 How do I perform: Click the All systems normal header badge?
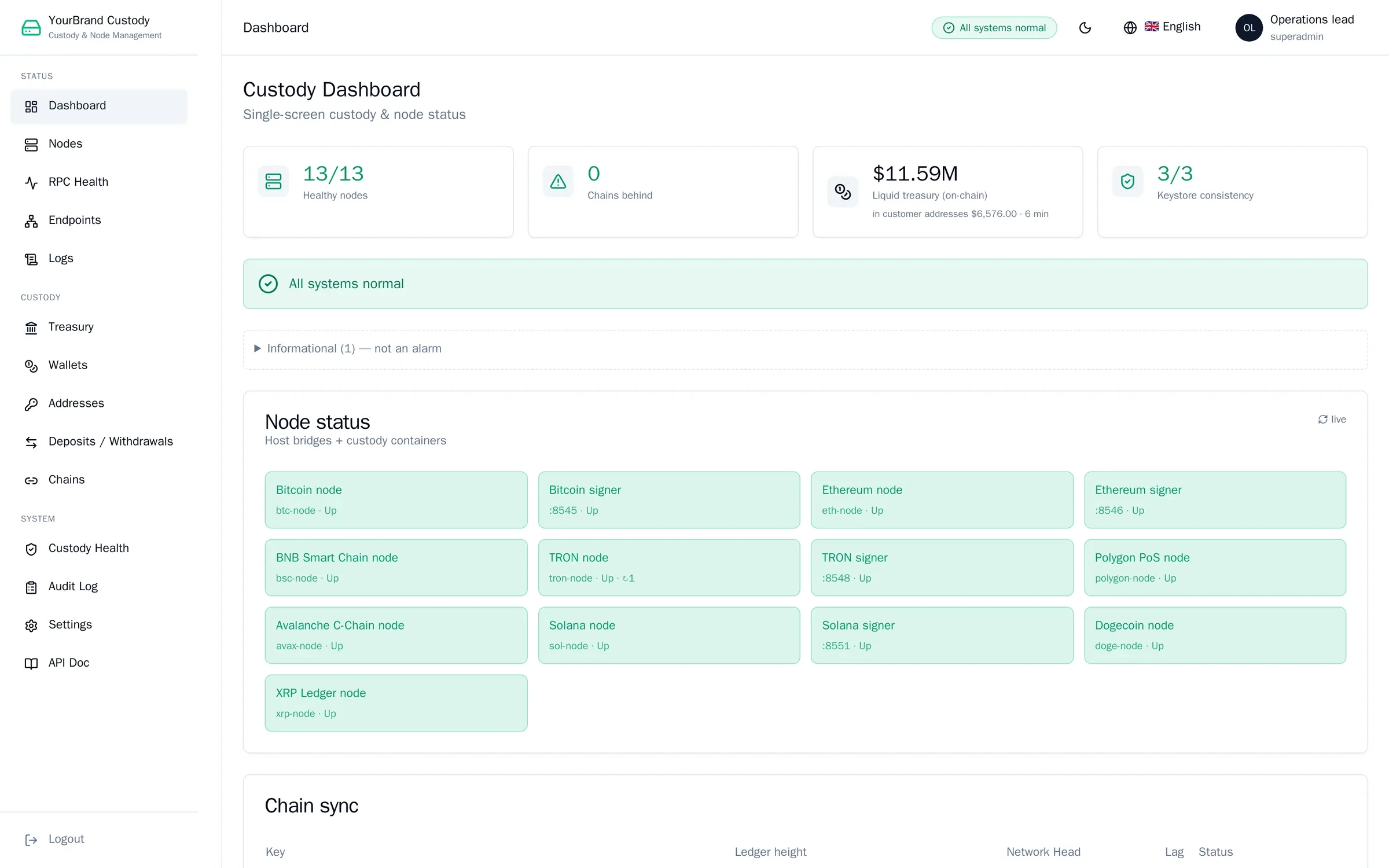point(994,28)
